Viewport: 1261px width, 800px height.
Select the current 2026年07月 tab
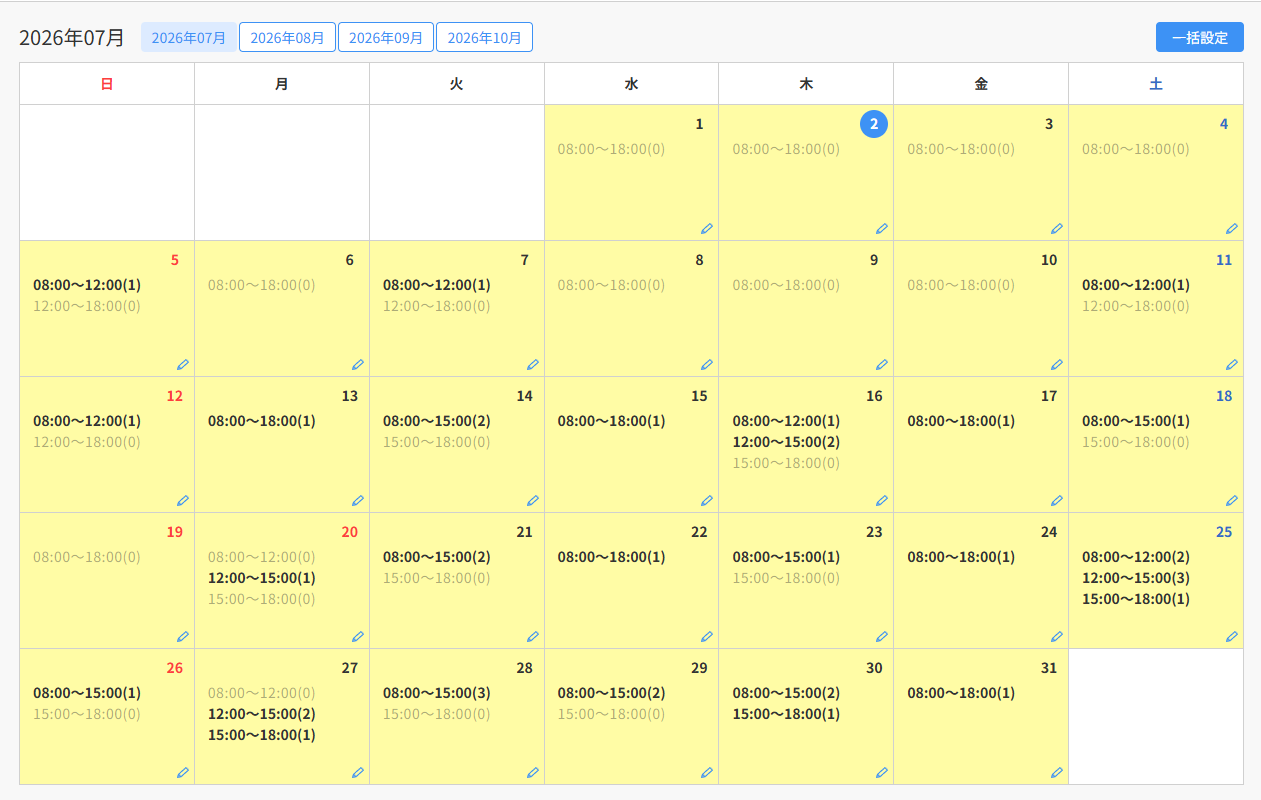point(189,37)
